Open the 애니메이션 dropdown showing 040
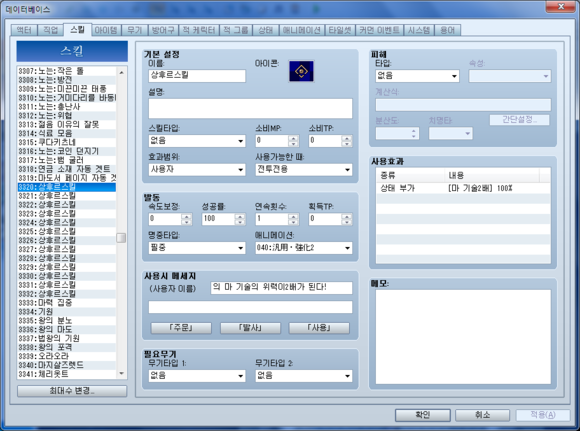 (304, 248)
